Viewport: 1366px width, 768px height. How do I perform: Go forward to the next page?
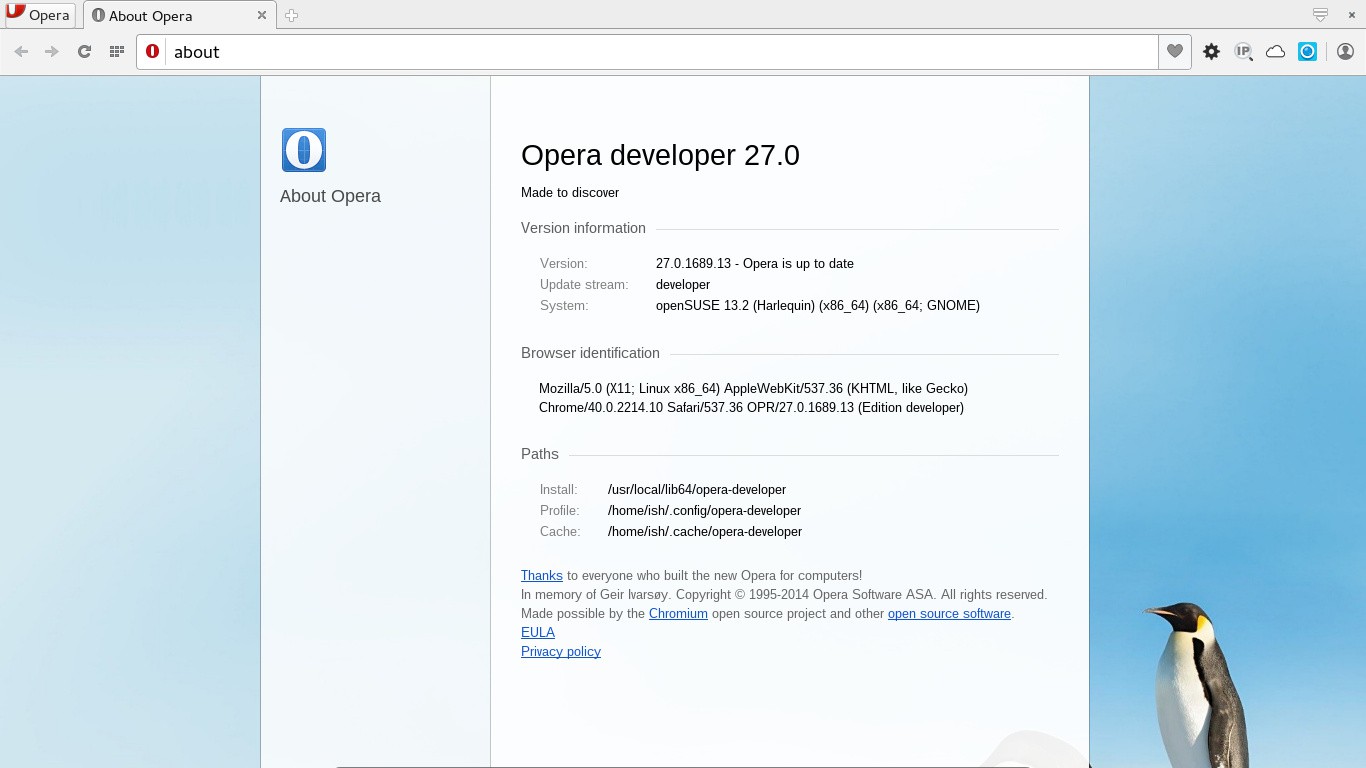52,52
